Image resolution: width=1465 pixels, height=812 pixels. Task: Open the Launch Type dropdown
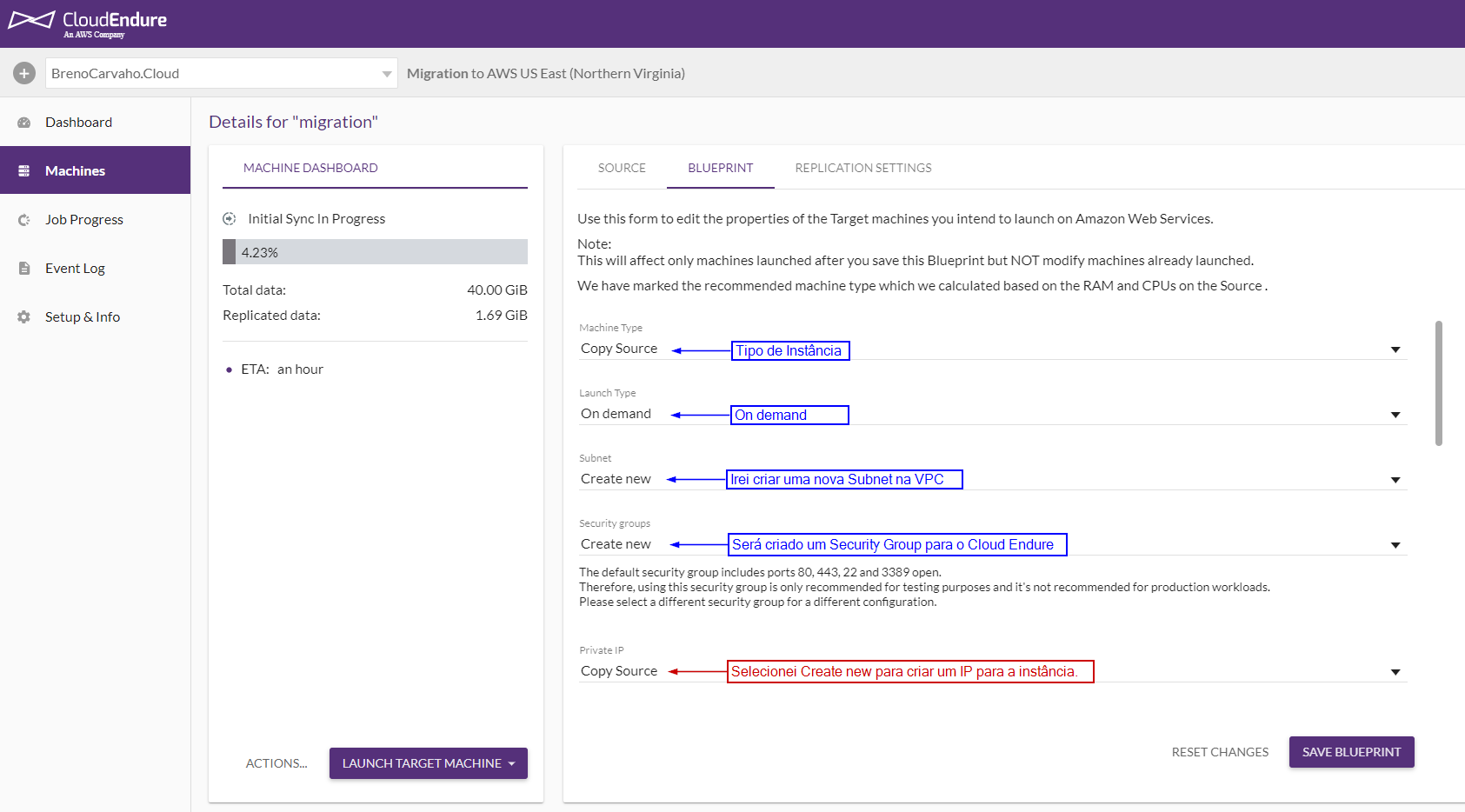[x=1395, y=415]
